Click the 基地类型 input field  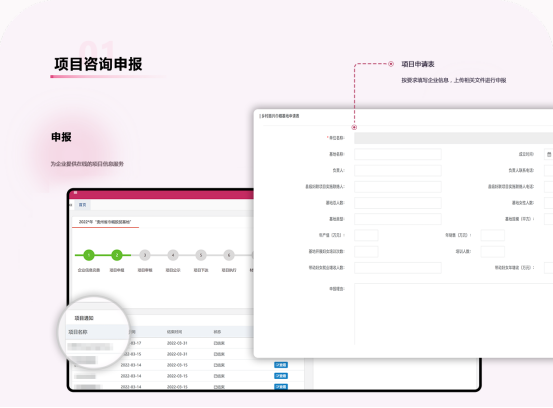click(398, 219)
